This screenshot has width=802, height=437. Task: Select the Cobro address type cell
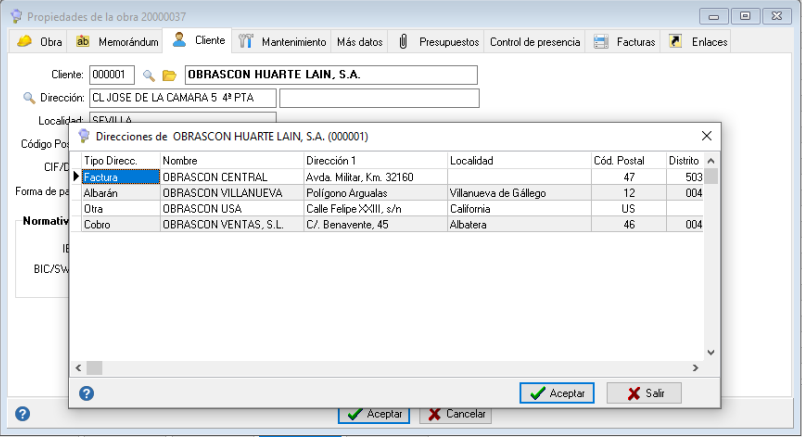(121, 225)
